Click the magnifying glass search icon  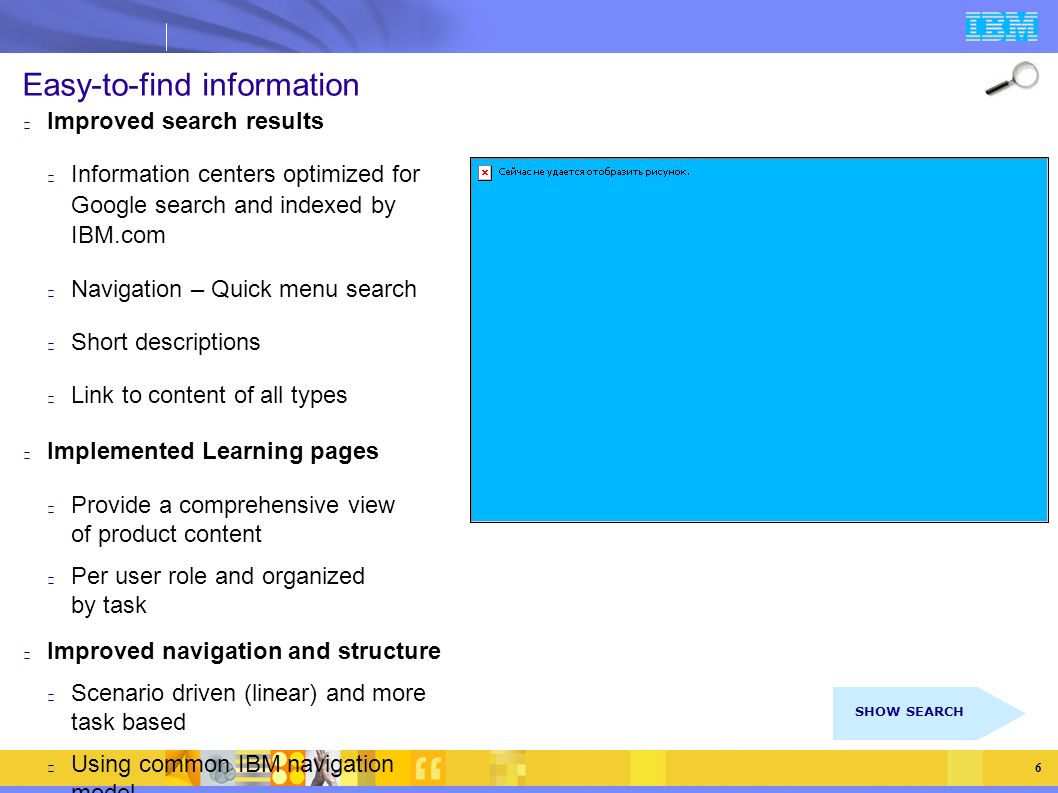(1012, 79)
